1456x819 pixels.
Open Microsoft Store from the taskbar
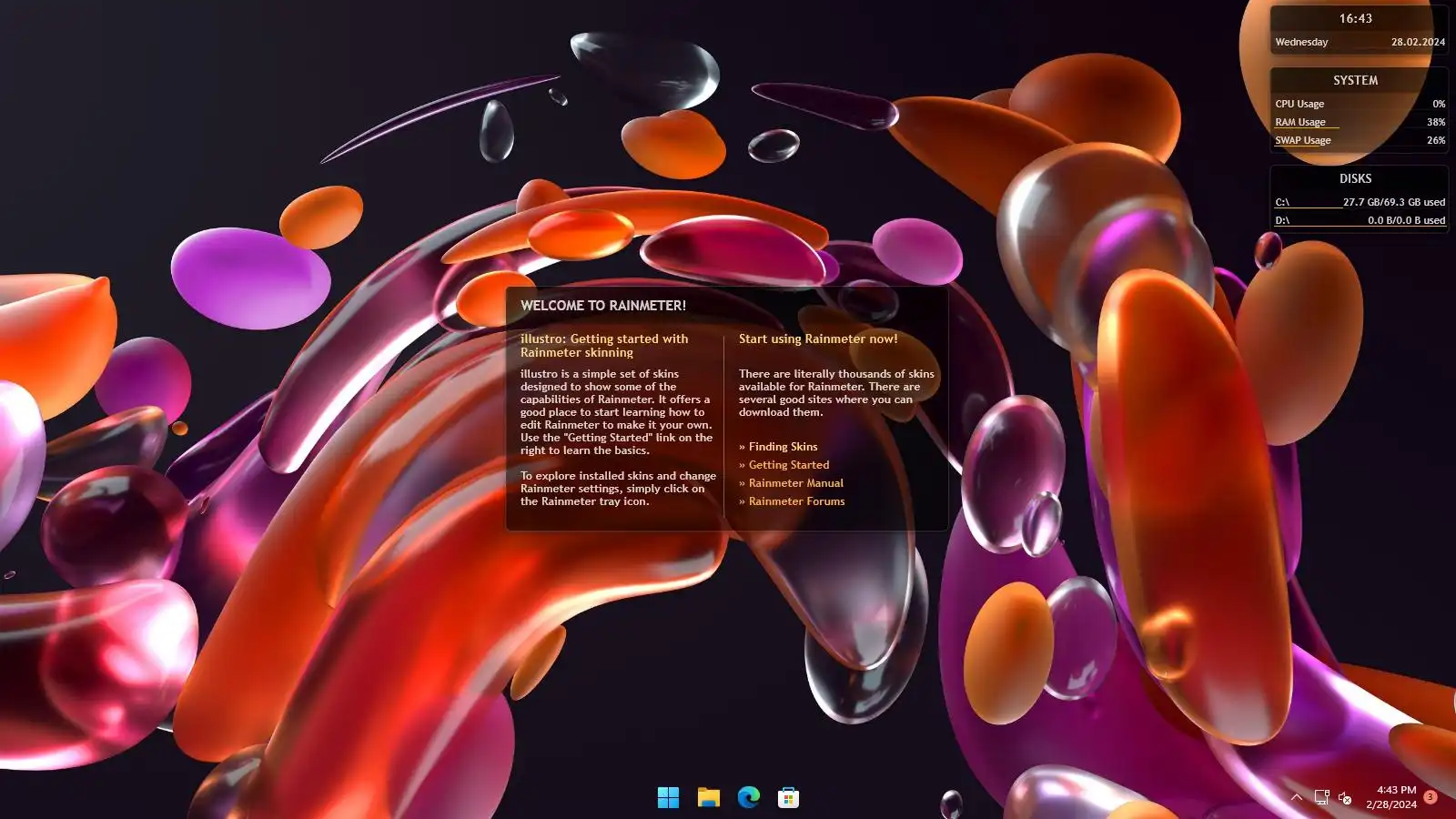pyautogui.click(x=788, y=798)
